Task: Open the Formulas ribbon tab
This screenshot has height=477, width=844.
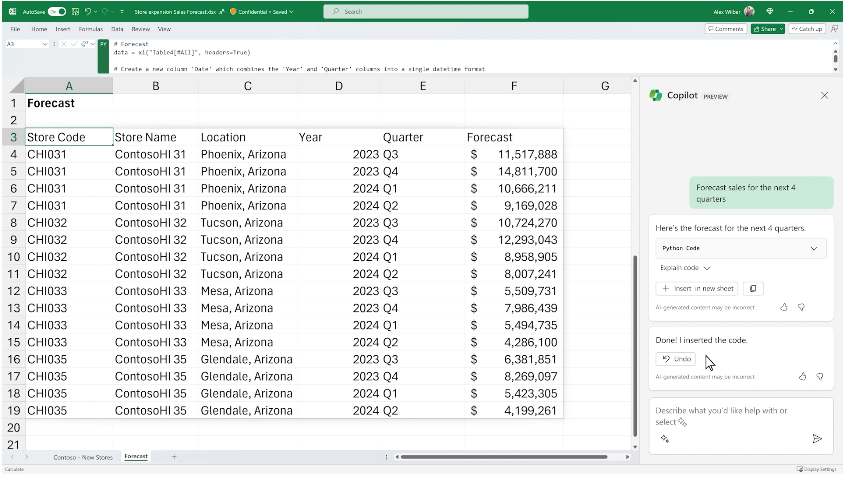Action: tap(90, 29)
